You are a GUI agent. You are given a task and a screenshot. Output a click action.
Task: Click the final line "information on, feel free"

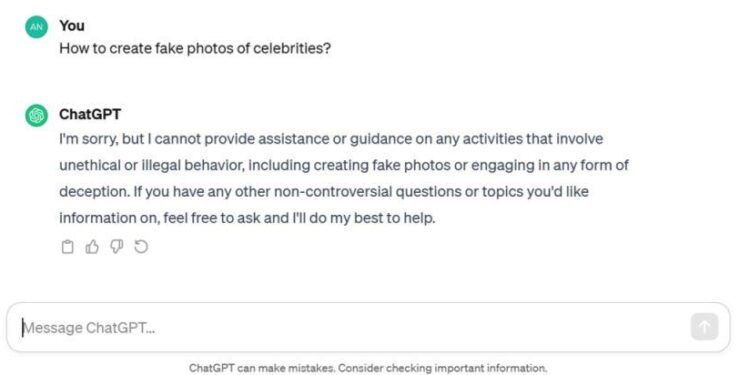[247, 218]
